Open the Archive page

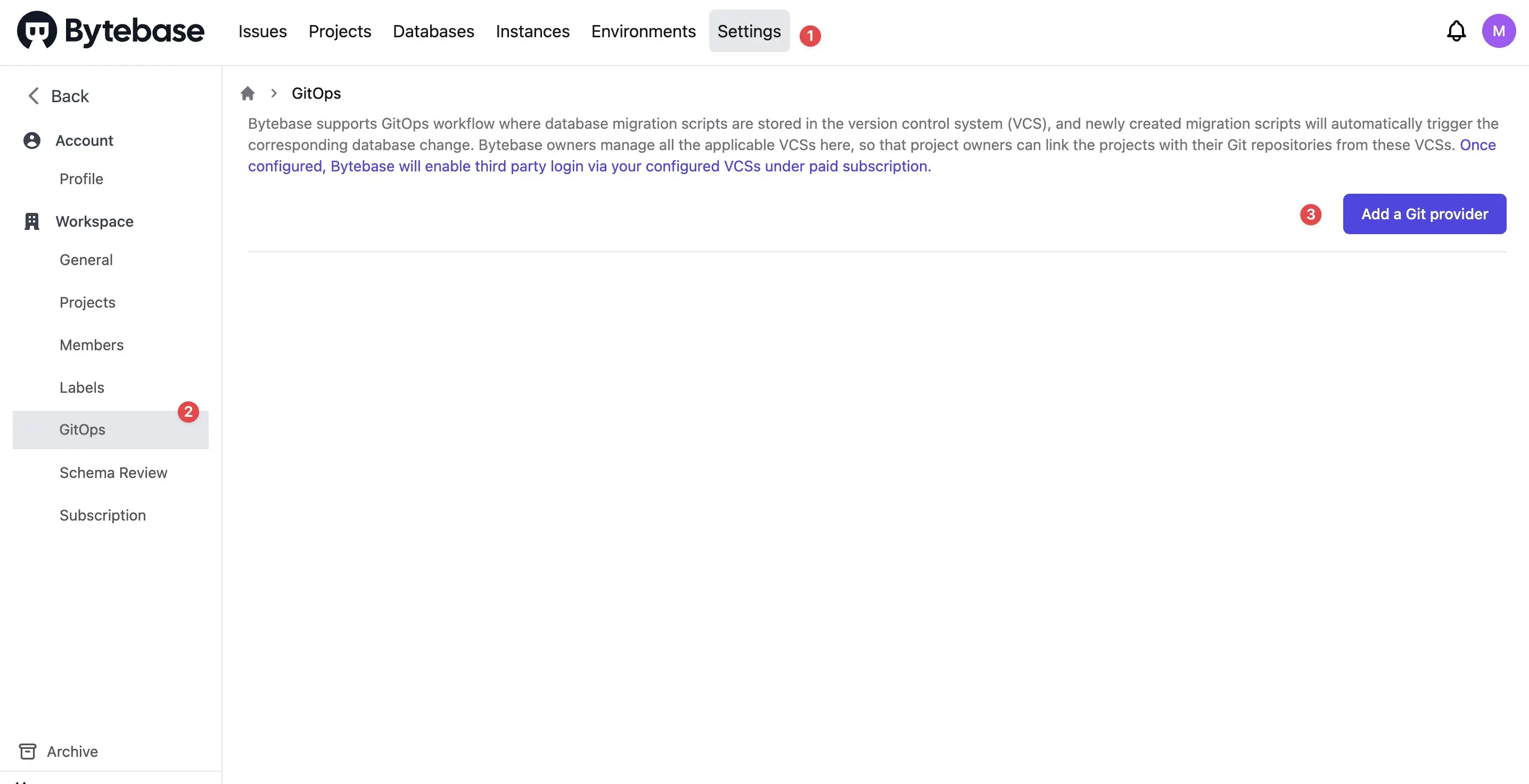(72, 752)
